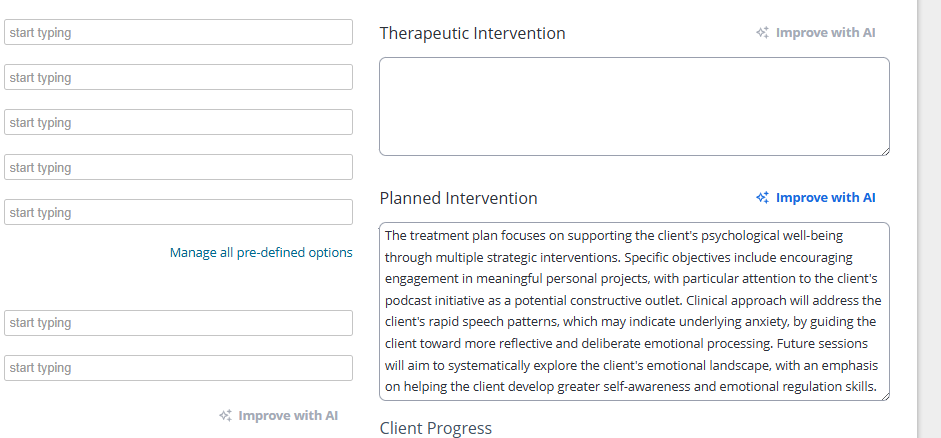Click the bottommost 'start typing' input field
Screen dimensions: 941x438
pyautogui.click(x=178, y=368)
